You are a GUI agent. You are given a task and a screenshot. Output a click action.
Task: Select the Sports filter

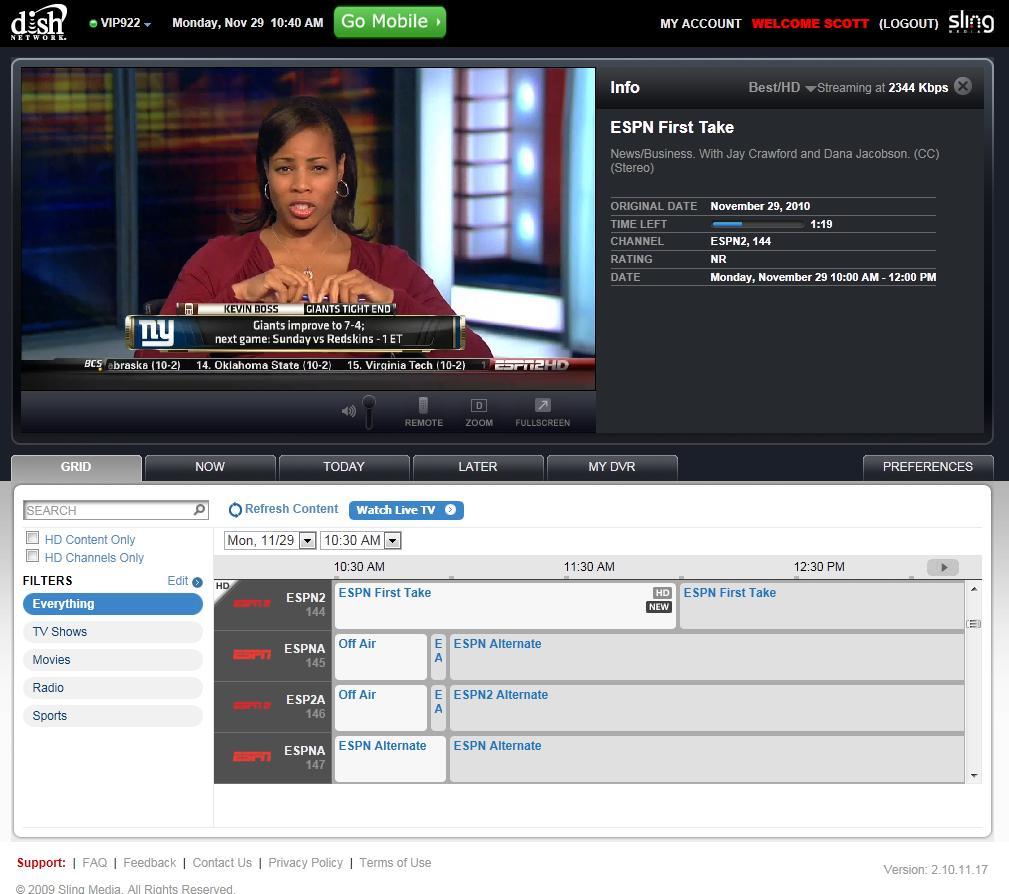113,716
